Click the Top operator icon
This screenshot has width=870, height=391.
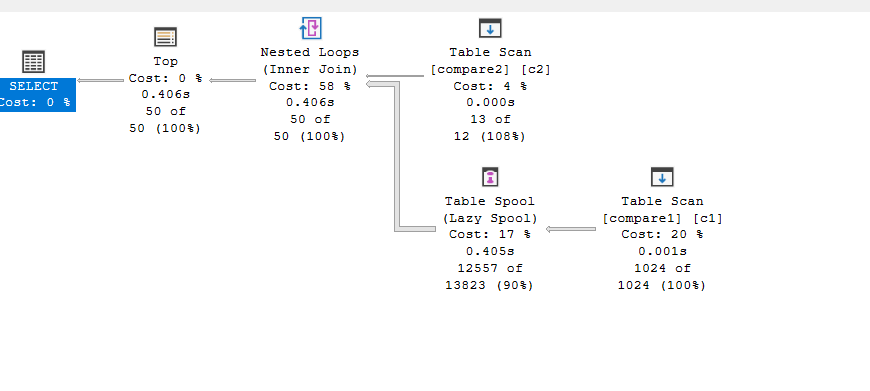click(165, 37)
